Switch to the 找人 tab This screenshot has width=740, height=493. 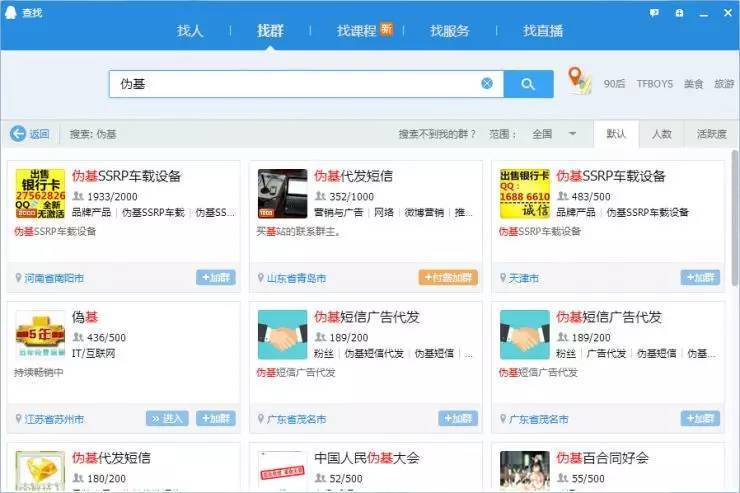[190, 31]
